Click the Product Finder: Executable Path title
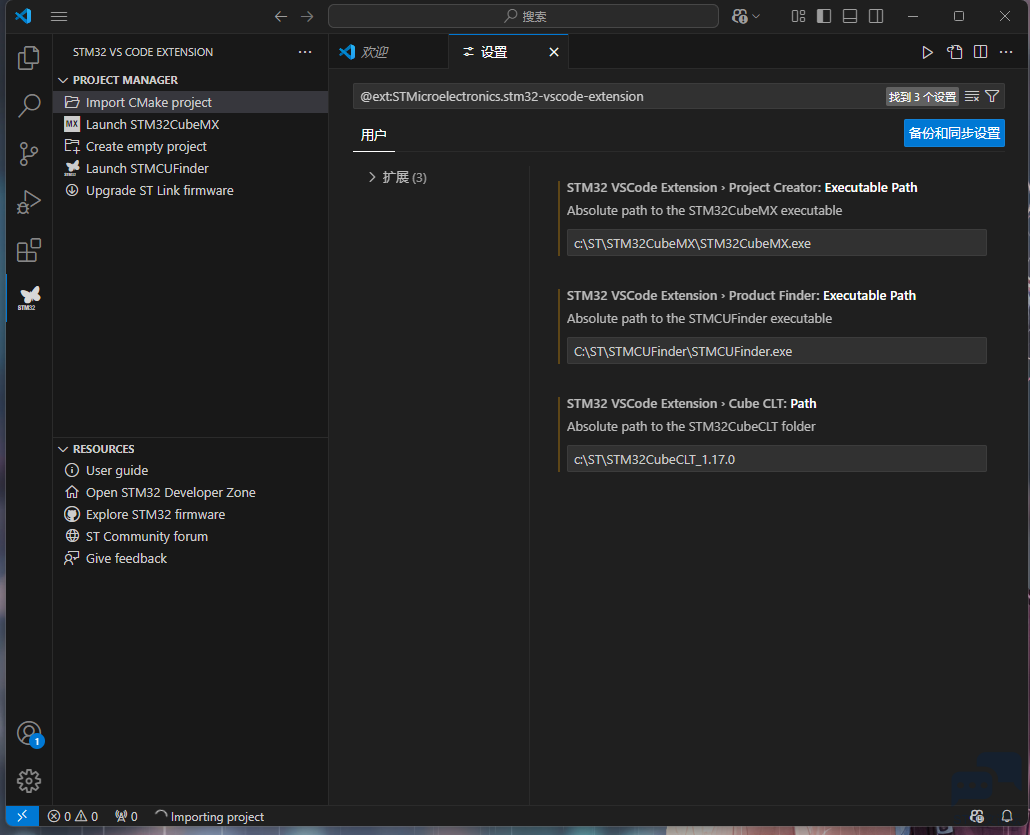 tap(741, 296)
